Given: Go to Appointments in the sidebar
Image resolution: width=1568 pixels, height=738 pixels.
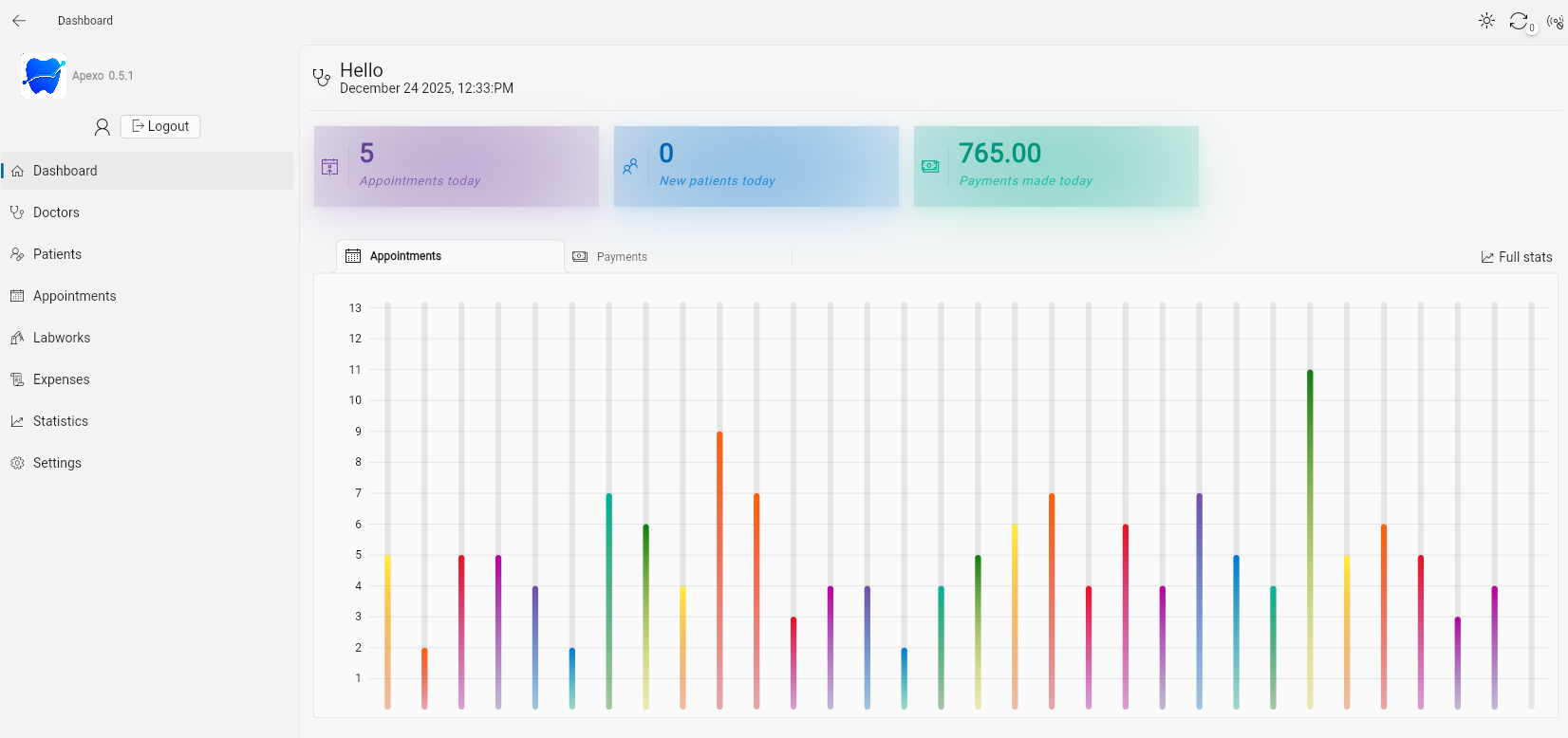Looking at the screenshot, I should click(x=147, y=296).
